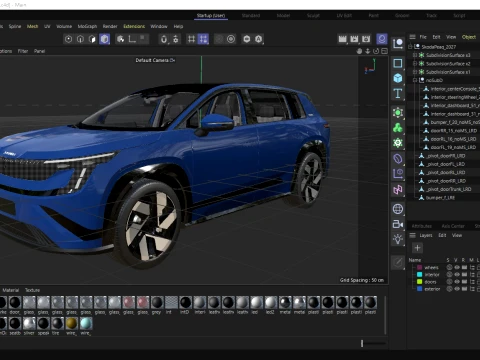Switch to the Axis Center tab
The image size is (480, 360).
click(453, 226)
